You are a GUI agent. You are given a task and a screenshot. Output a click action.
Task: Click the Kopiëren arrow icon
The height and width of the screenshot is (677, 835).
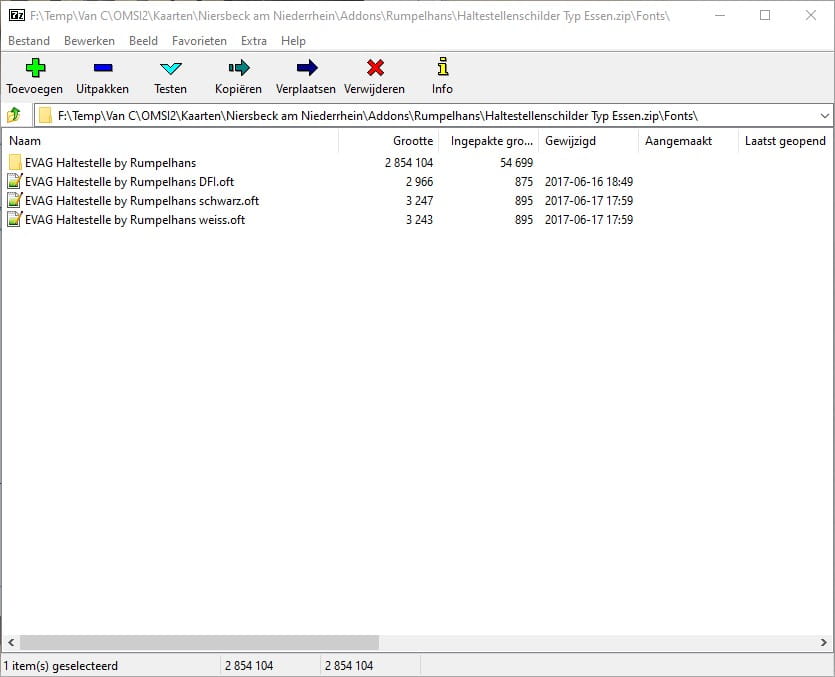point(239,68)
